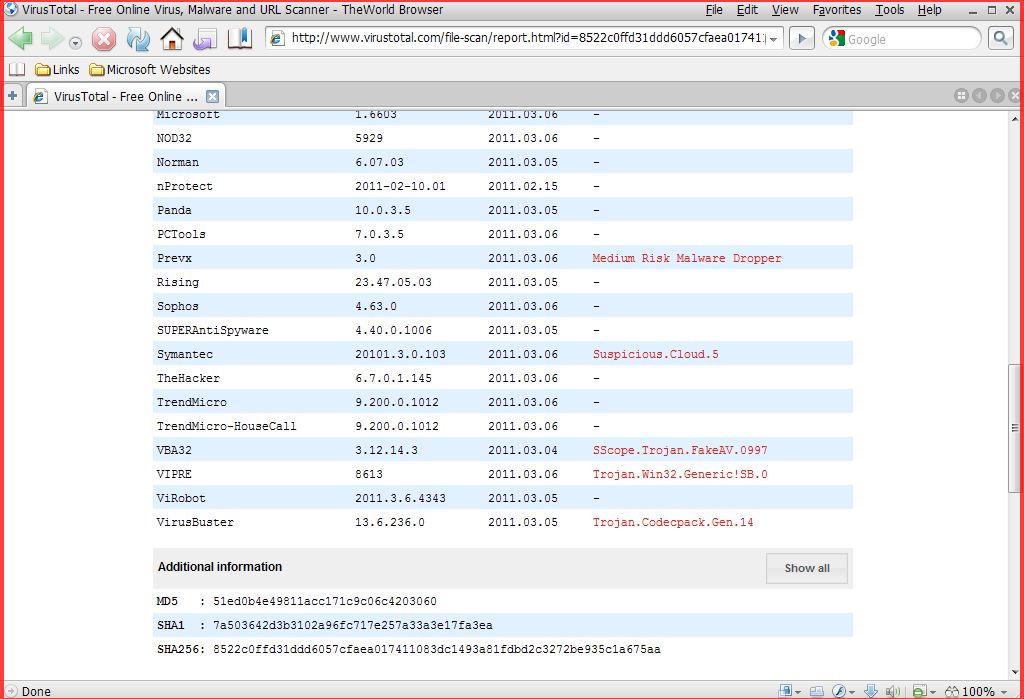Click the VirusBuster antivirus name
The width and height of the screenshot is (1024, 699).
[195, 522]
